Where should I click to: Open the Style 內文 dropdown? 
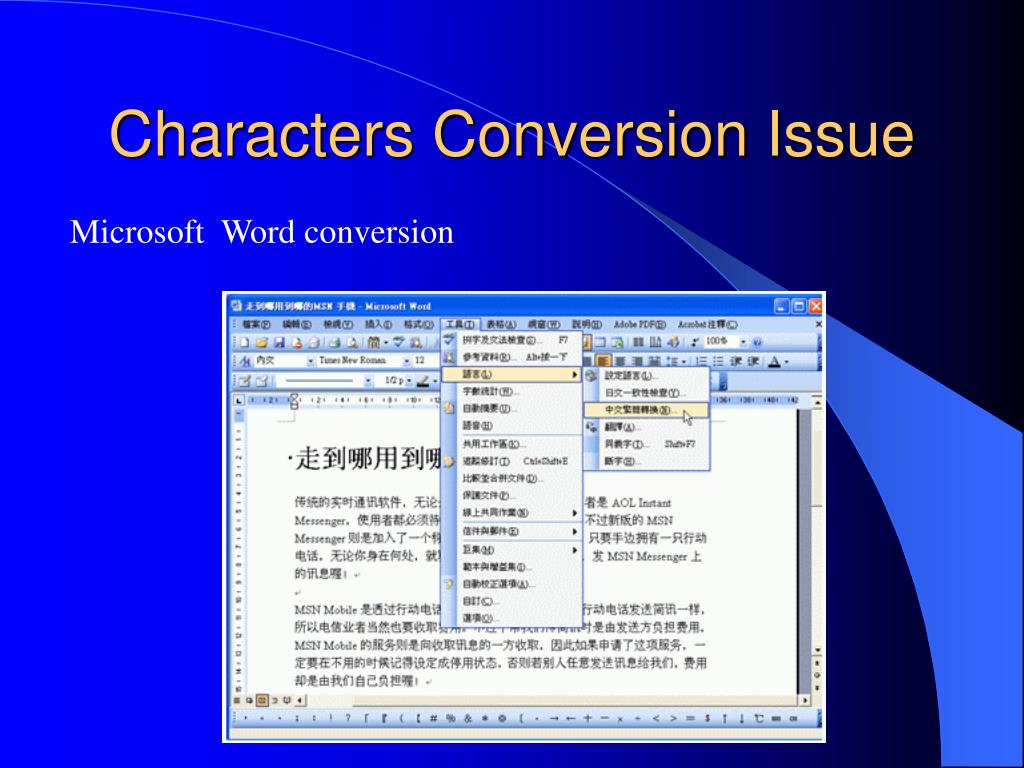[311, 361]
